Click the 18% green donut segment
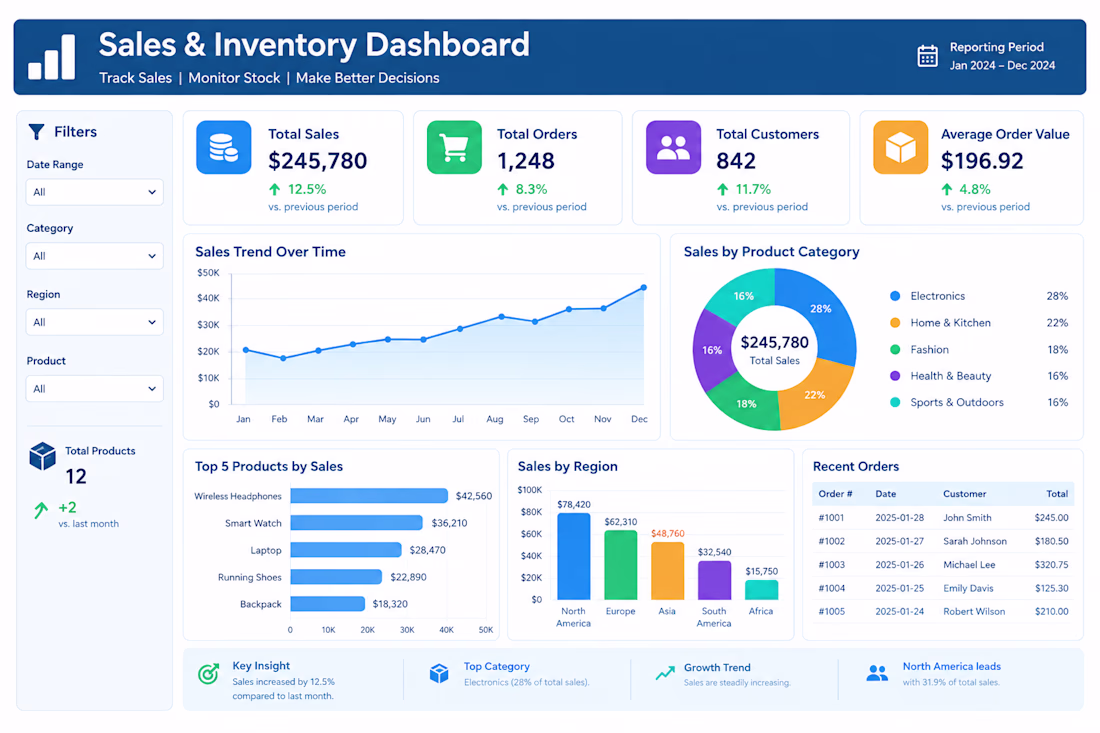 [x=744, y=404]
